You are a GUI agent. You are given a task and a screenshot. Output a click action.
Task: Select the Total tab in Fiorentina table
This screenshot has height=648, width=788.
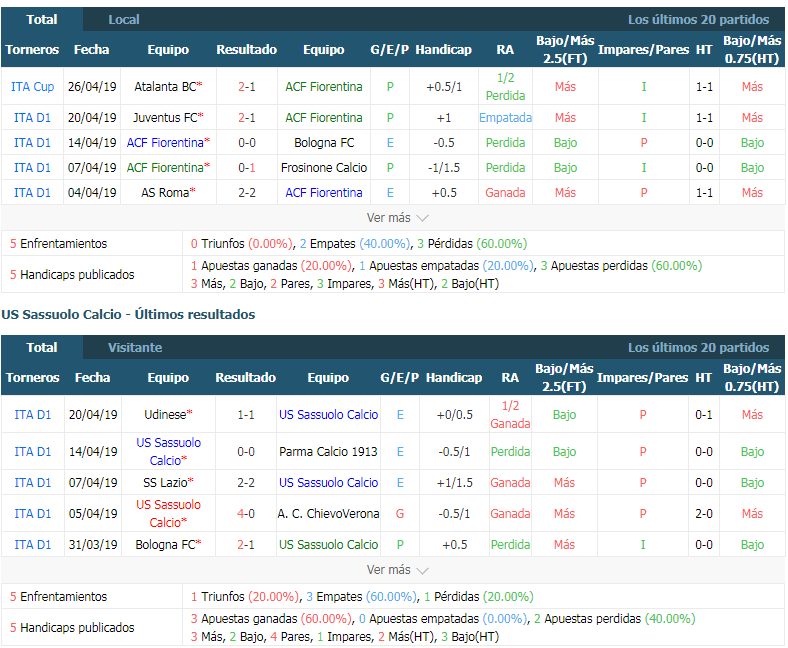click(x=42, y=20)
